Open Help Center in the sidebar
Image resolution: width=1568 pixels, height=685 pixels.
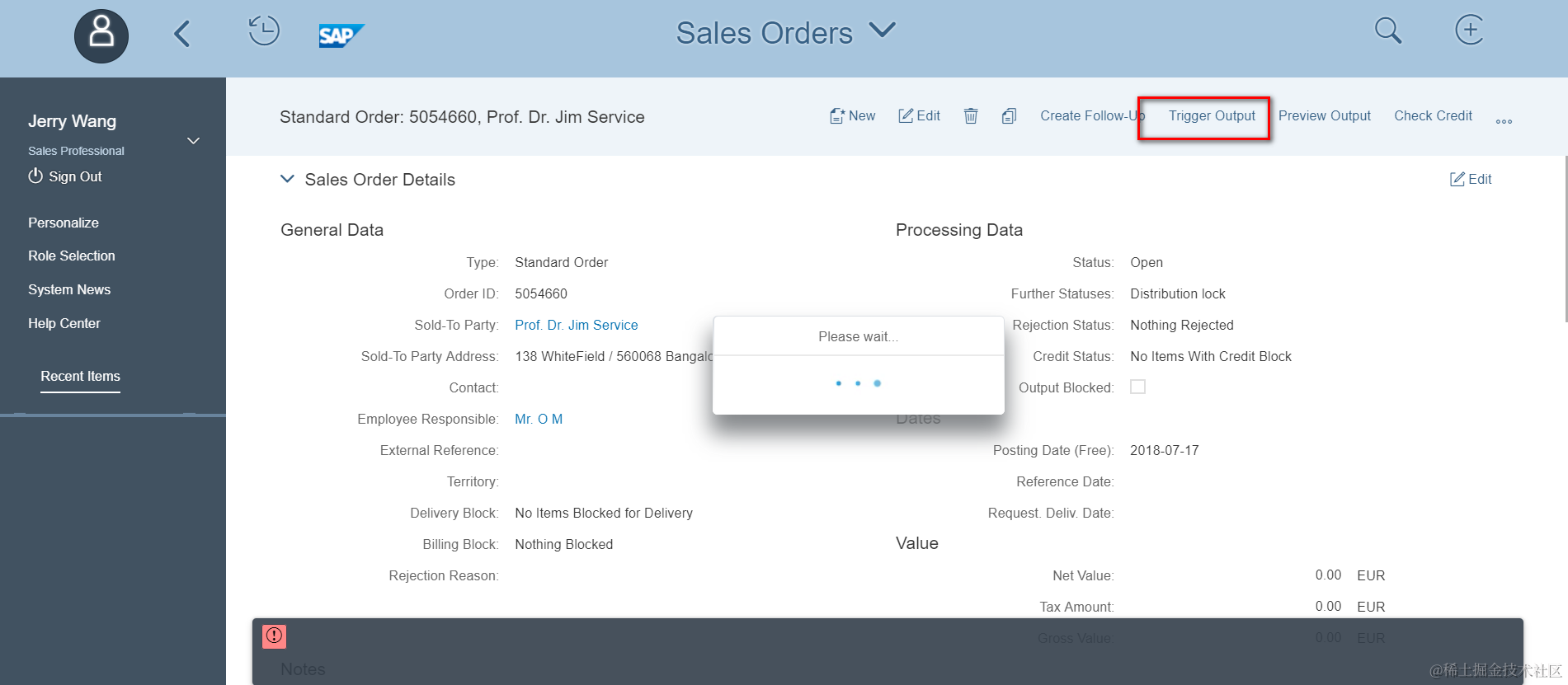click(64, 323)
